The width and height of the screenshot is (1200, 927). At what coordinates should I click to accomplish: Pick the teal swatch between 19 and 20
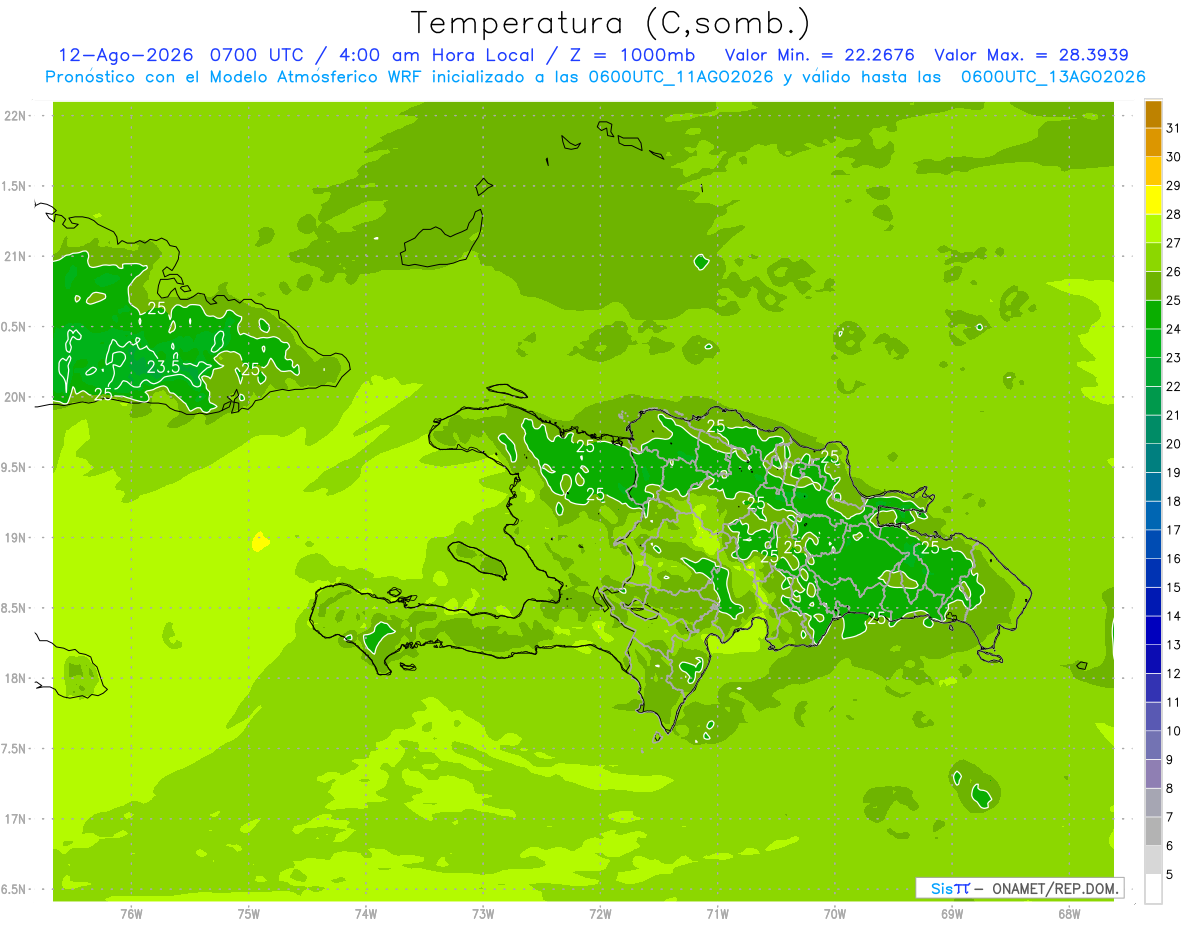(x=1153, y=458)
